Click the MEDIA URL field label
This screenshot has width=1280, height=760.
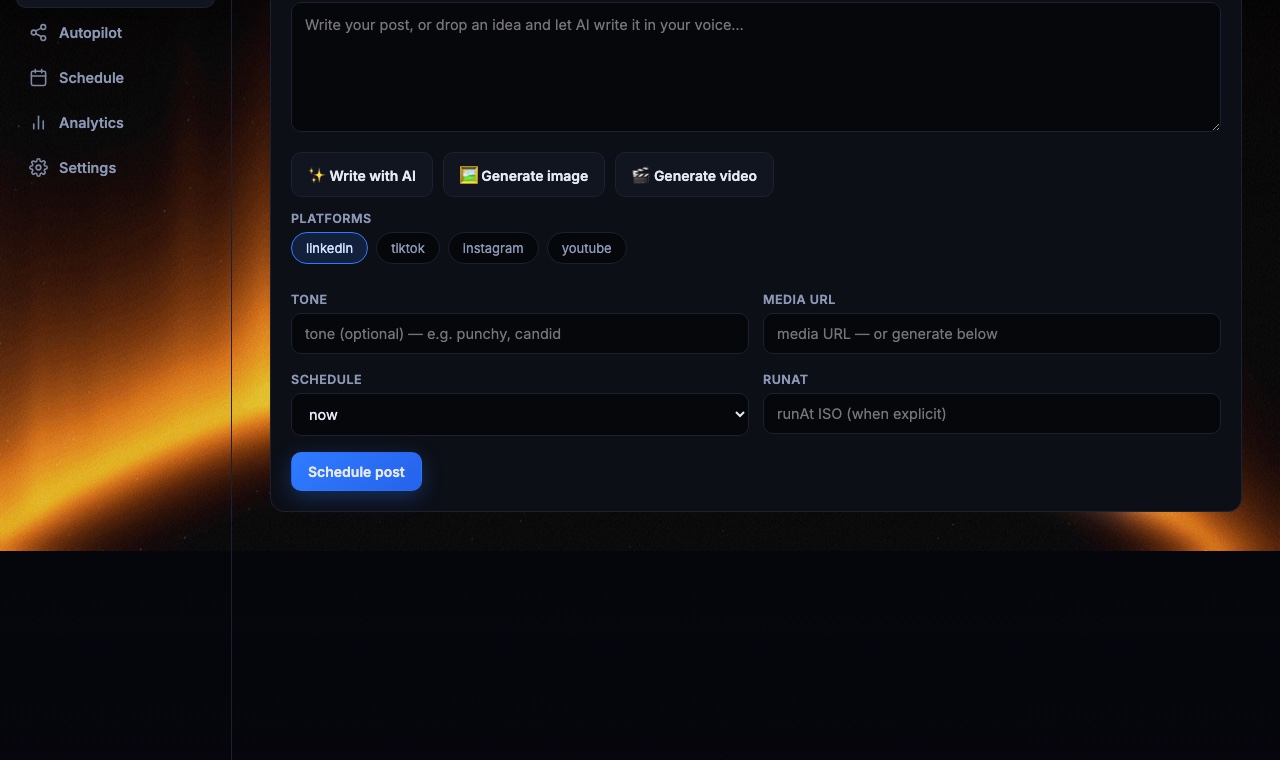[x=799, y=299]
